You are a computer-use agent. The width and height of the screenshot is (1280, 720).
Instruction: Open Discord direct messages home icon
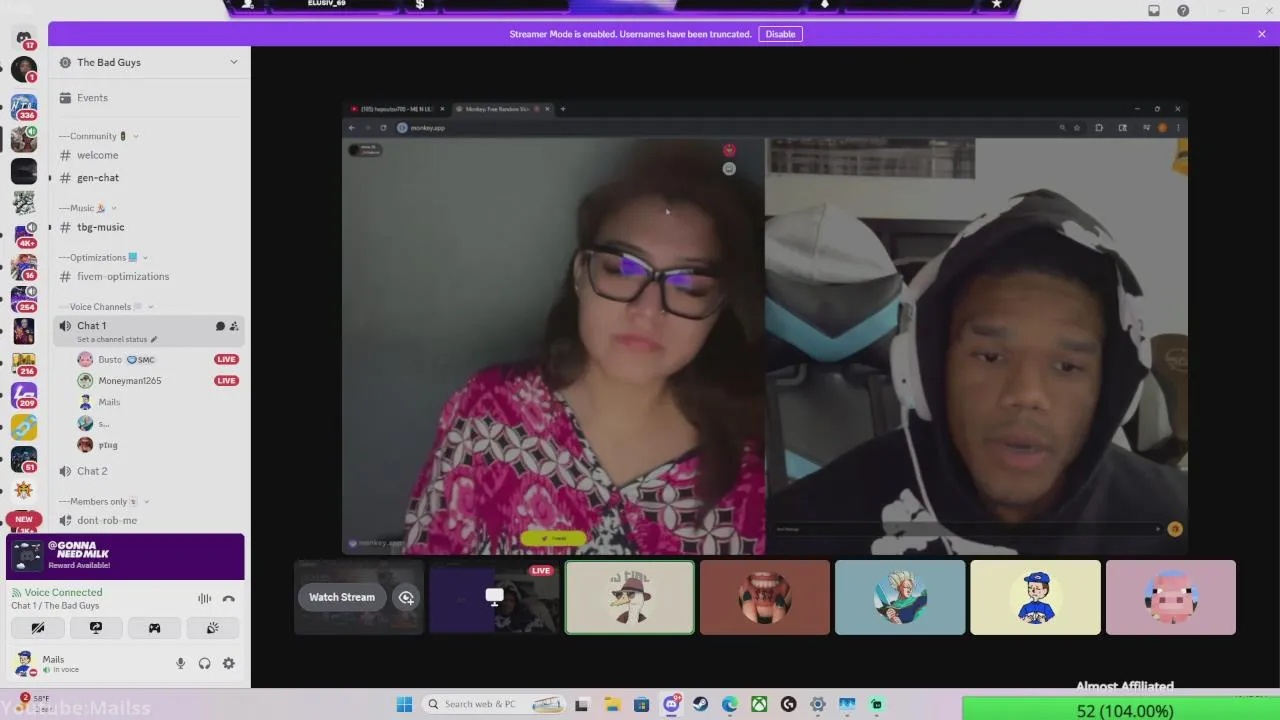pos(24,38)
